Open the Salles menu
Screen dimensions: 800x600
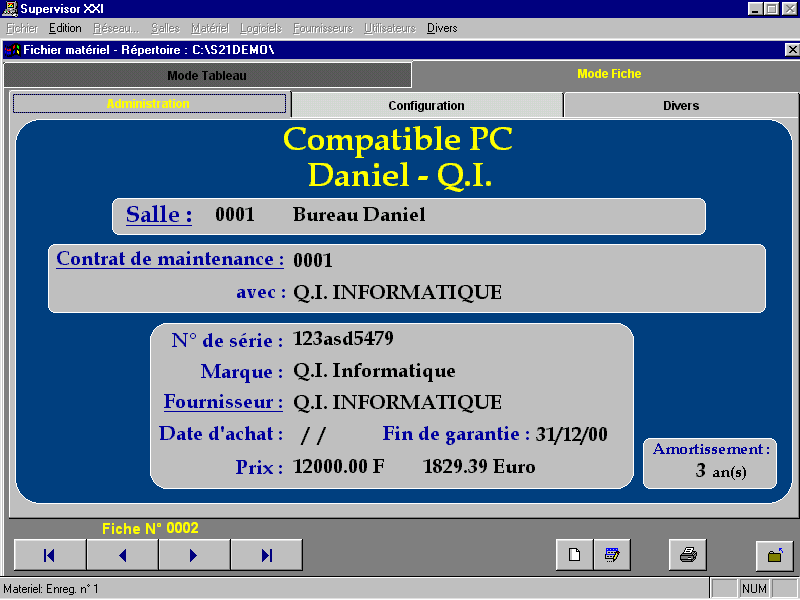coord(165,28)
